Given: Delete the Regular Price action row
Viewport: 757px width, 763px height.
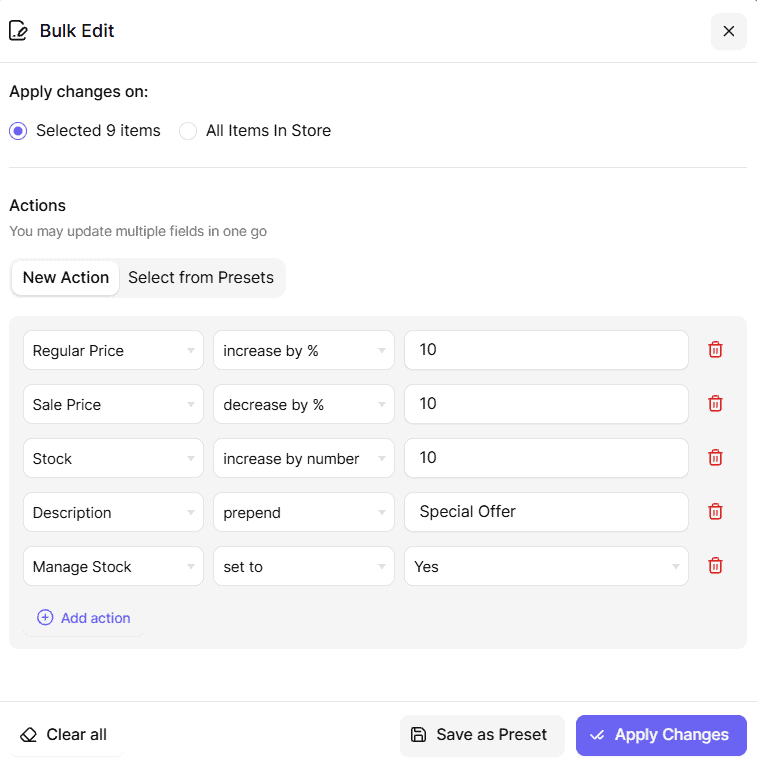Looking at the screenshot, I should tap(715, 350).
